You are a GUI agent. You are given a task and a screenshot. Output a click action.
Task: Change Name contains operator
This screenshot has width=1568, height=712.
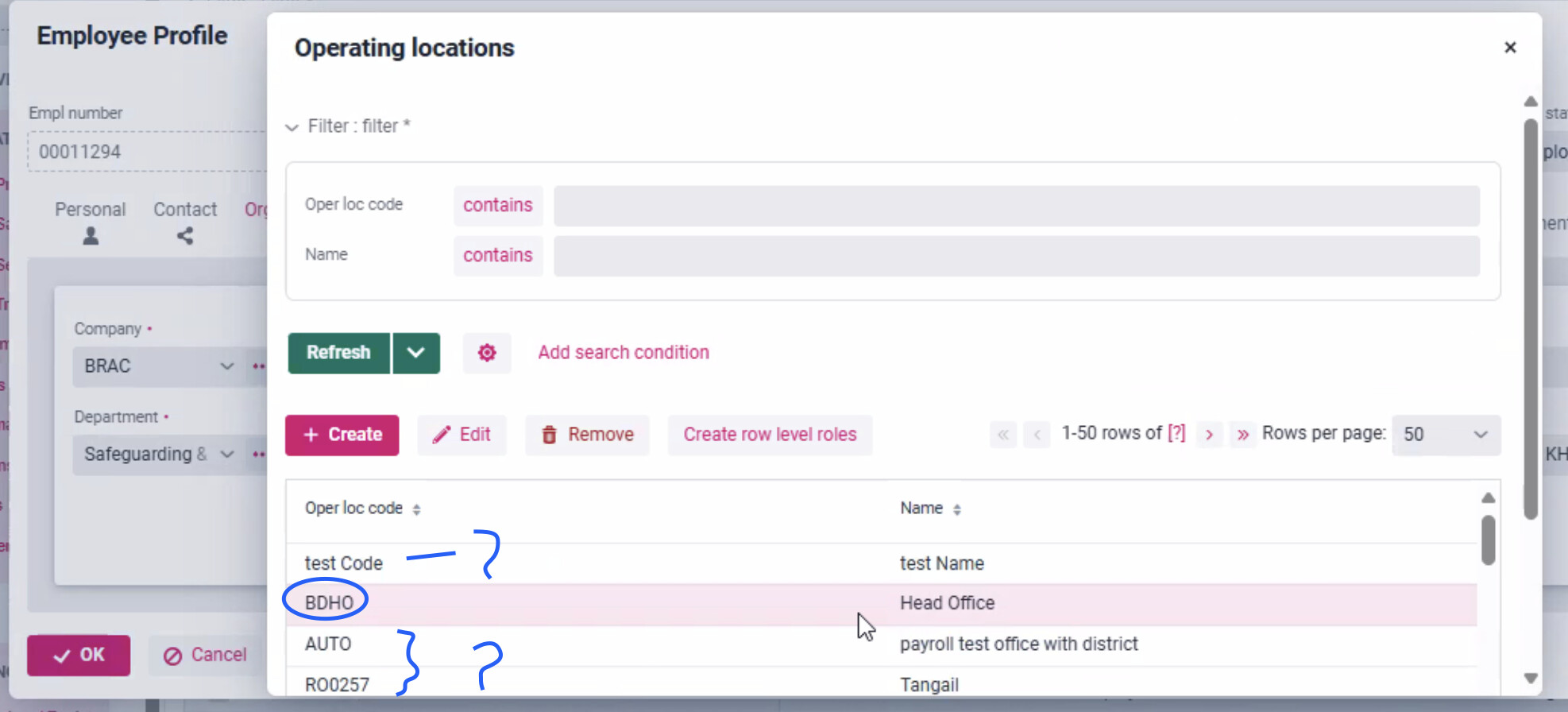(498, 255)
